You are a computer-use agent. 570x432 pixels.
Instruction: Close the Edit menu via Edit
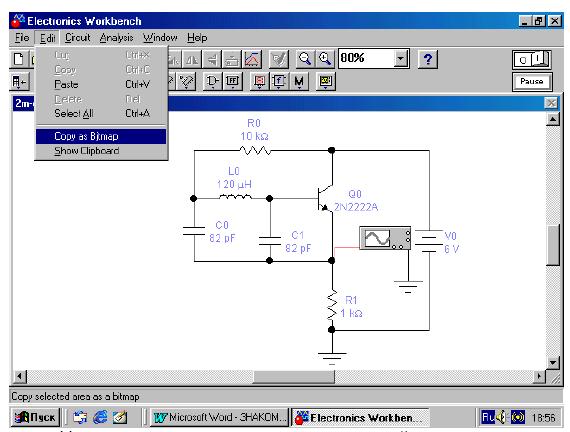click(47, 38)
